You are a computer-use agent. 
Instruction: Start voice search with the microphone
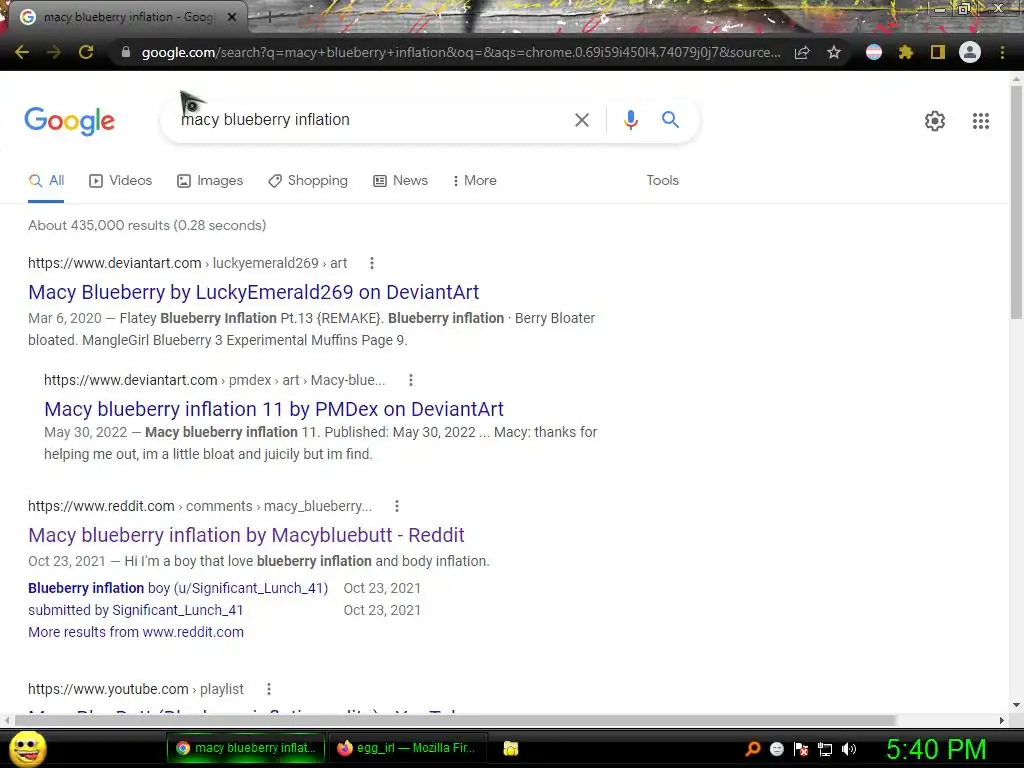point(631,120)
